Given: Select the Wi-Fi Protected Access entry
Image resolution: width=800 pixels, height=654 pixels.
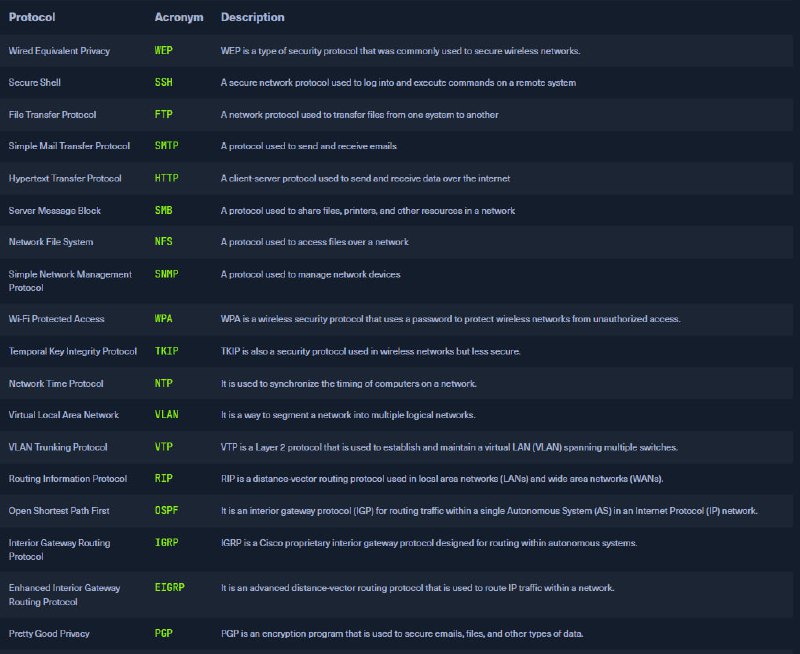Looking at the screenshot, I should pos(56,319).
